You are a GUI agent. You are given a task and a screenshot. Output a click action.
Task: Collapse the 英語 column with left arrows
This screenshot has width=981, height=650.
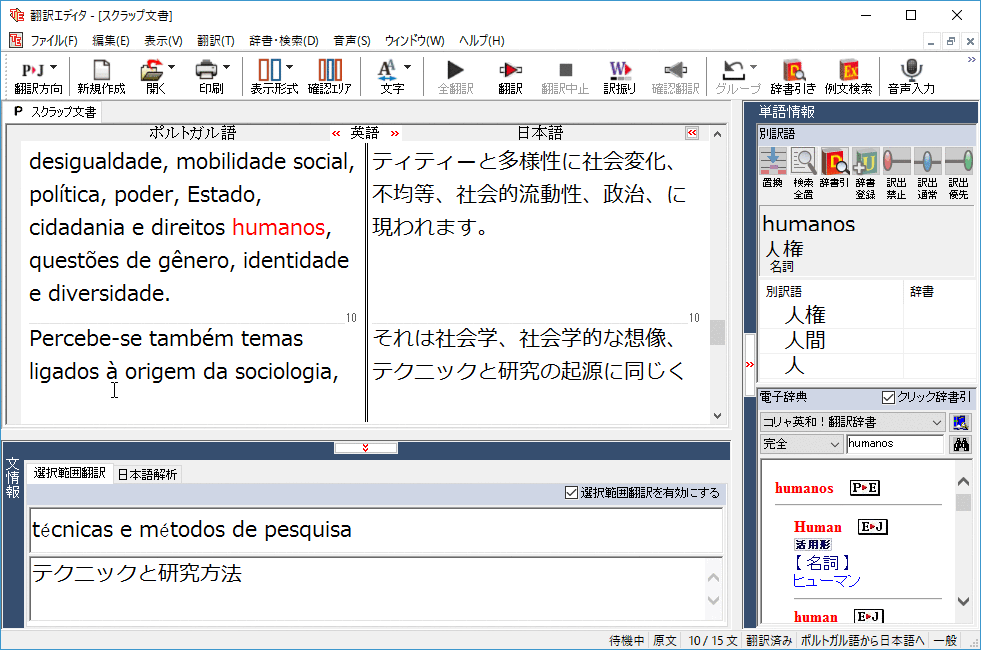[337, 133]
